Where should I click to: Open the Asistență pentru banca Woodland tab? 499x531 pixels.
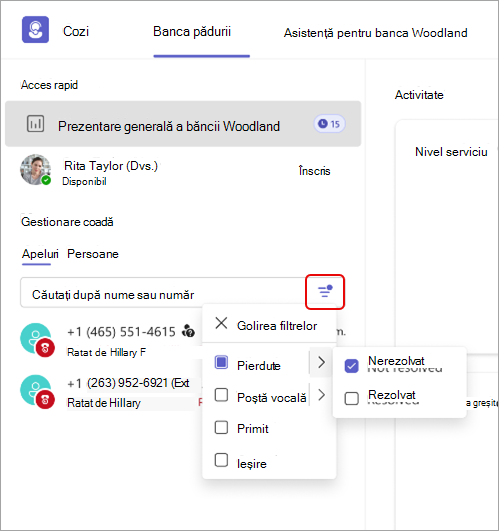(375, 33)
